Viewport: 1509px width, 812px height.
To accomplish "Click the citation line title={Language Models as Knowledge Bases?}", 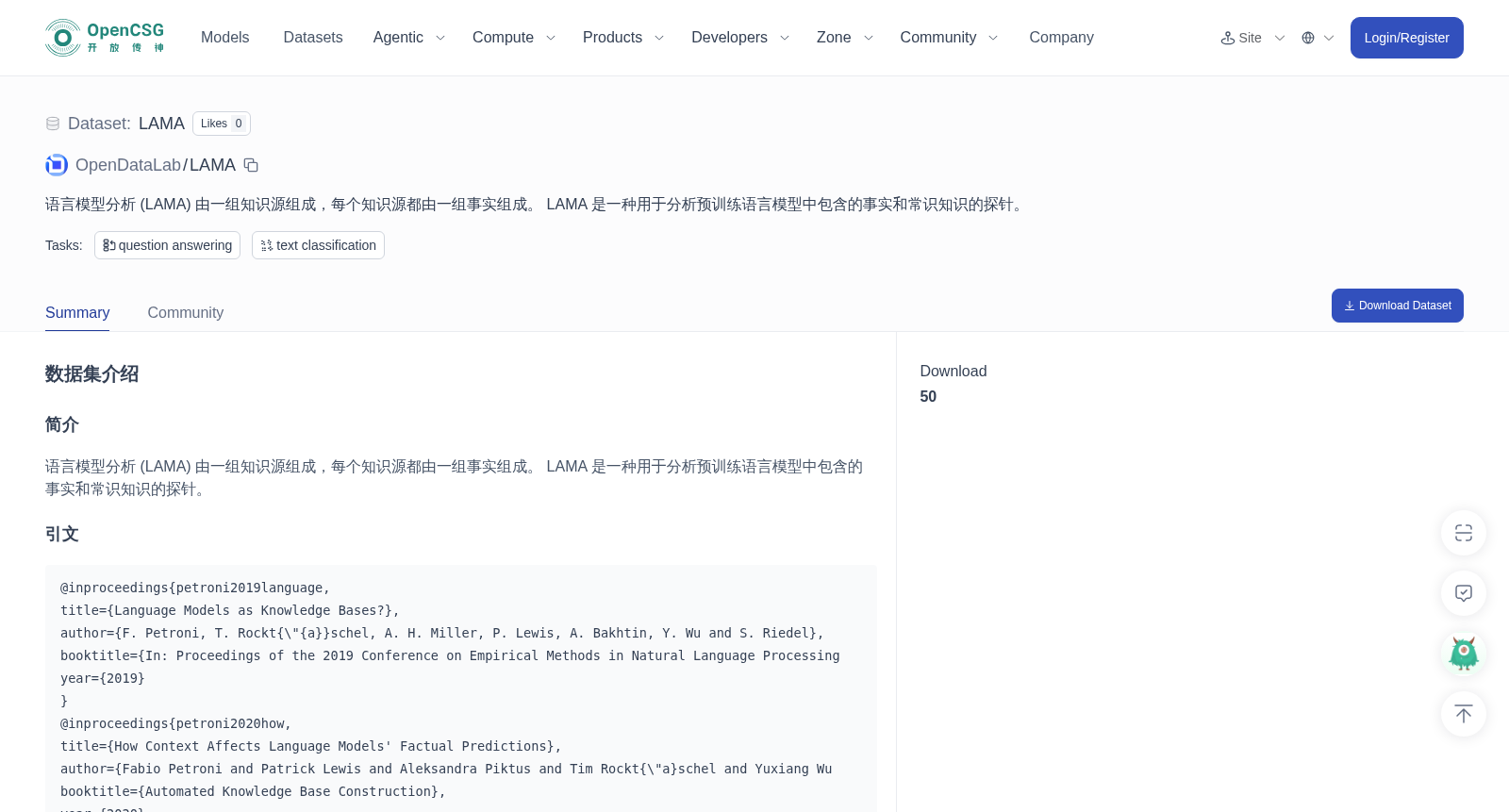I will coord(230,610).
